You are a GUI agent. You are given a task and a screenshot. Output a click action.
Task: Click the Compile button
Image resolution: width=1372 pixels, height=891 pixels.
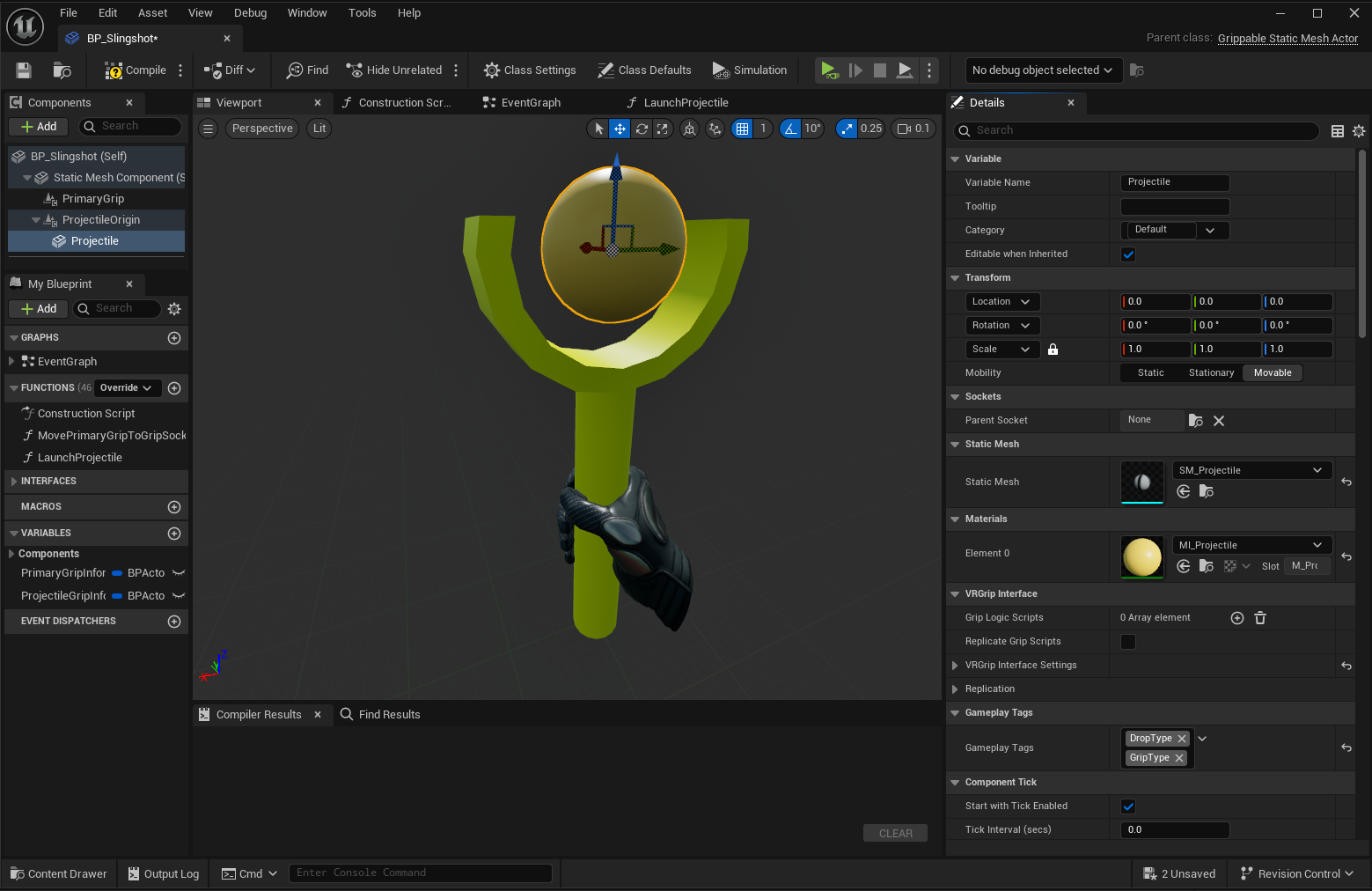tap(136, 70)
